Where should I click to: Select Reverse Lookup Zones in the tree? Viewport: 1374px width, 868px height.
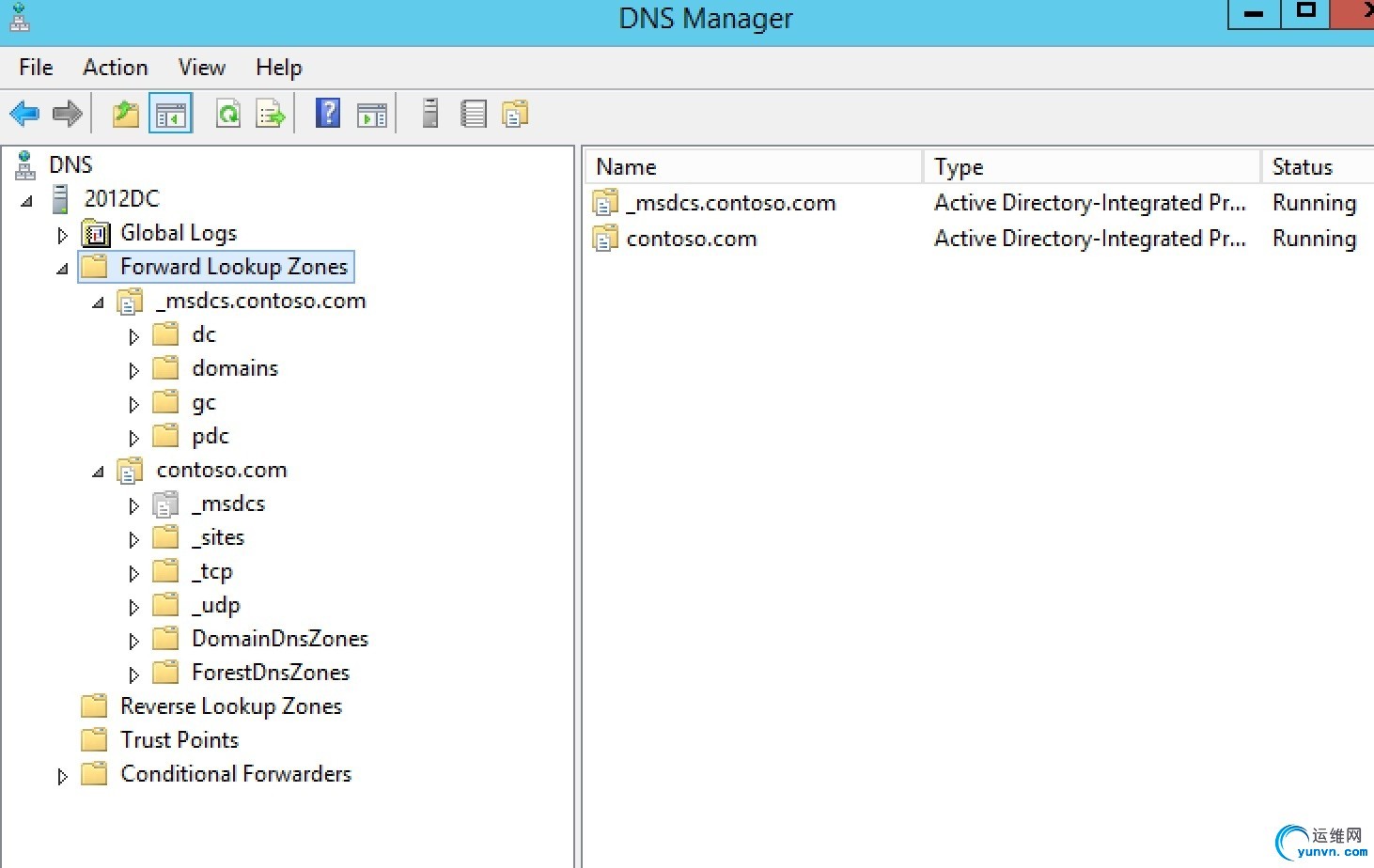pyautogui.click(x=231, y=706)
